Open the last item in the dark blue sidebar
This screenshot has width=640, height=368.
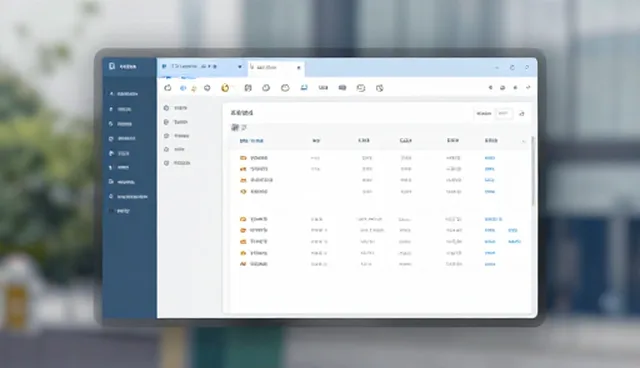tap(119, 211)
